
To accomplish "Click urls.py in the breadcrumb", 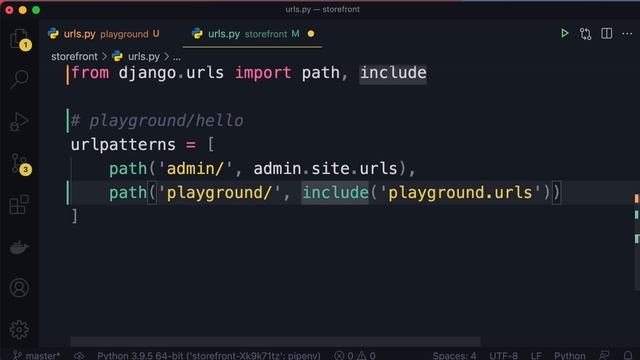I will pos(144,56).
